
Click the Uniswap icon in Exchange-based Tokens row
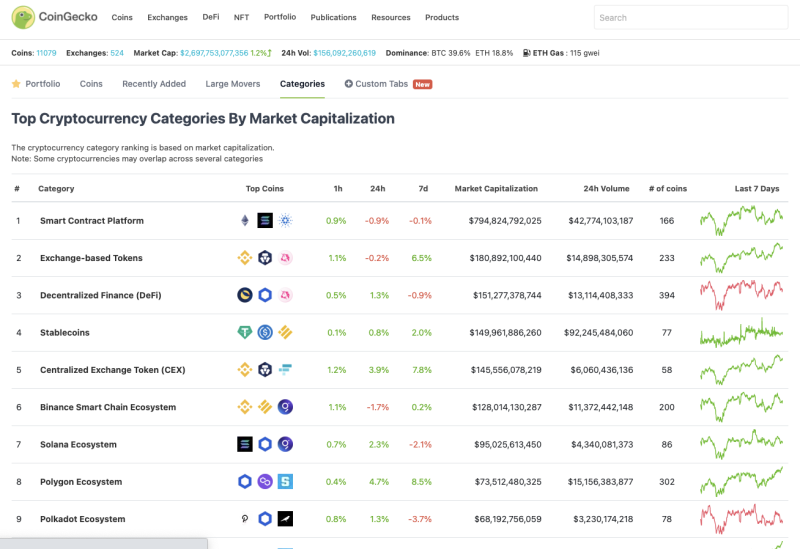(x=285, y=258)
